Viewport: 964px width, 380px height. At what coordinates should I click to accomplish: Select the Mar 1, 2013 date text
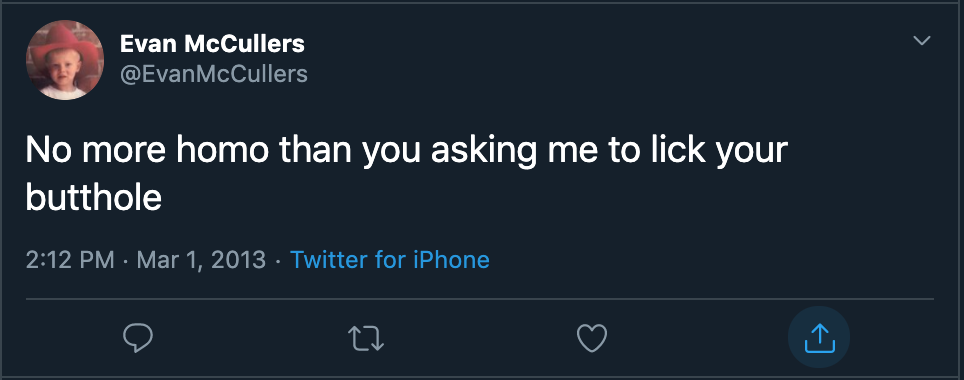tap(201, 259)
